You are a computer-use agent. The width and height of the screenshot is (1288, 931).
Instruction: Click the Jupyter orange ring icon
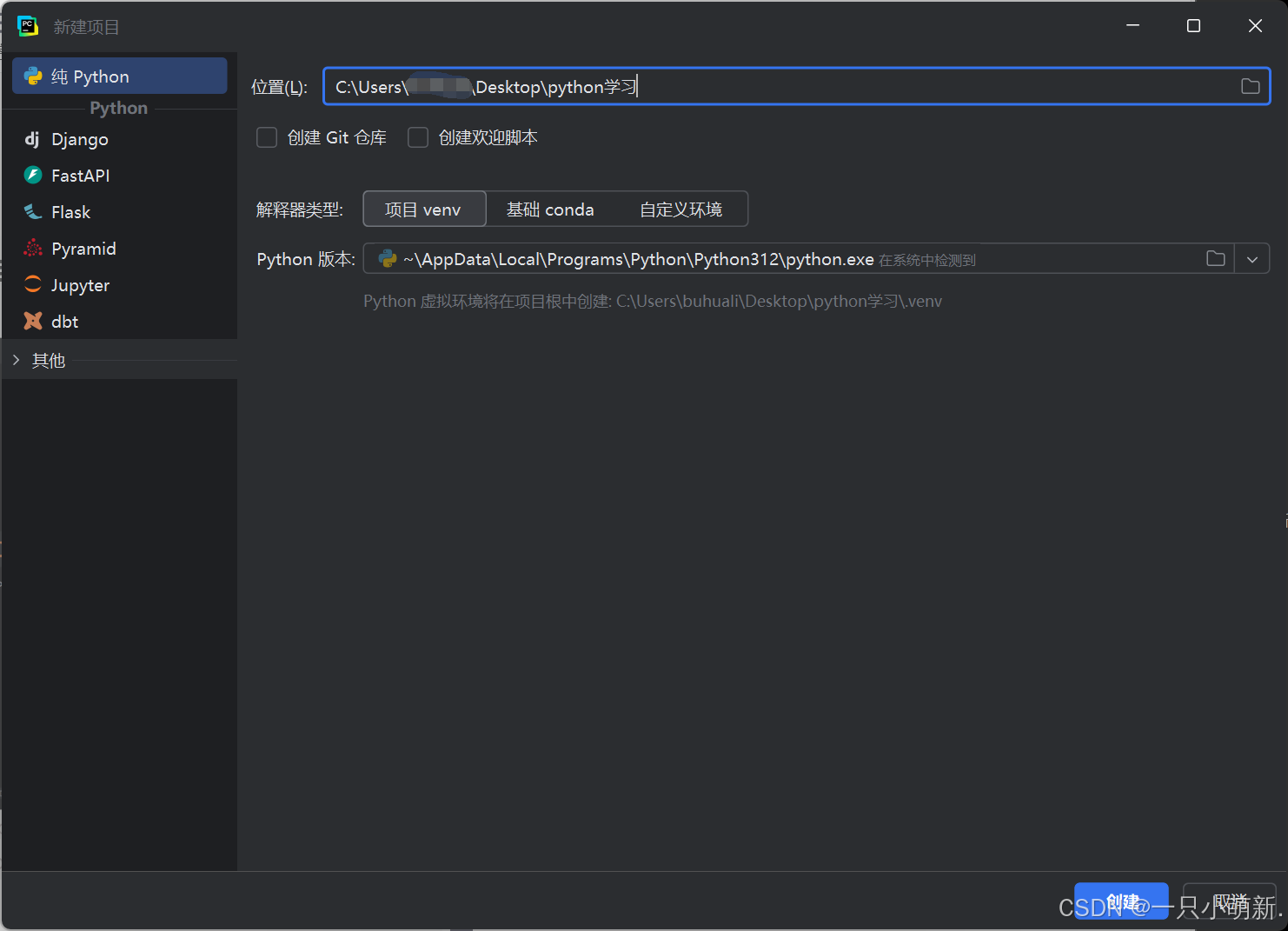click(33, 284)
